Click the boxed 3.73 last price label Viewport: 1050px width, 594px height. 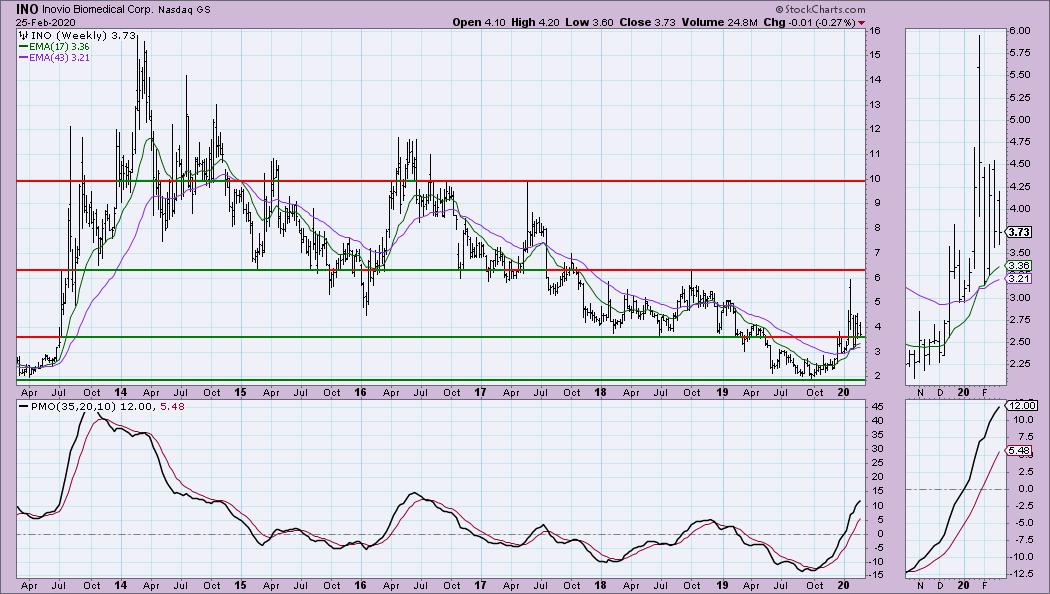pyautogui.click(x=1019, y=232)
